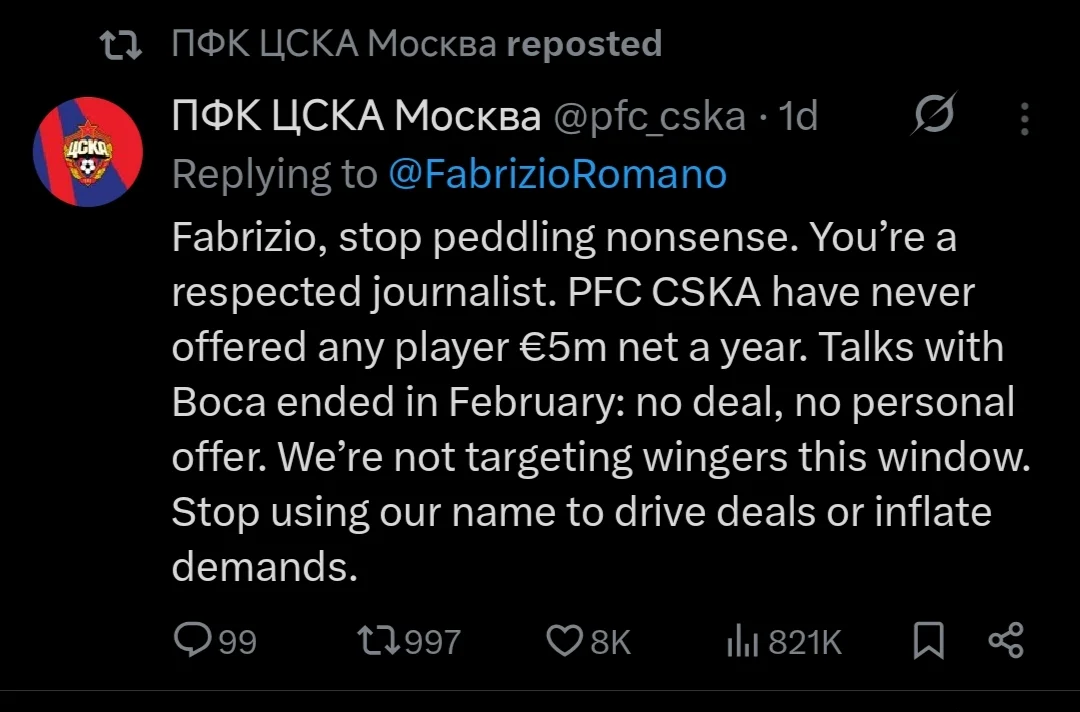
Task: Click the 997 reposts count
Action: pos(433,642)
